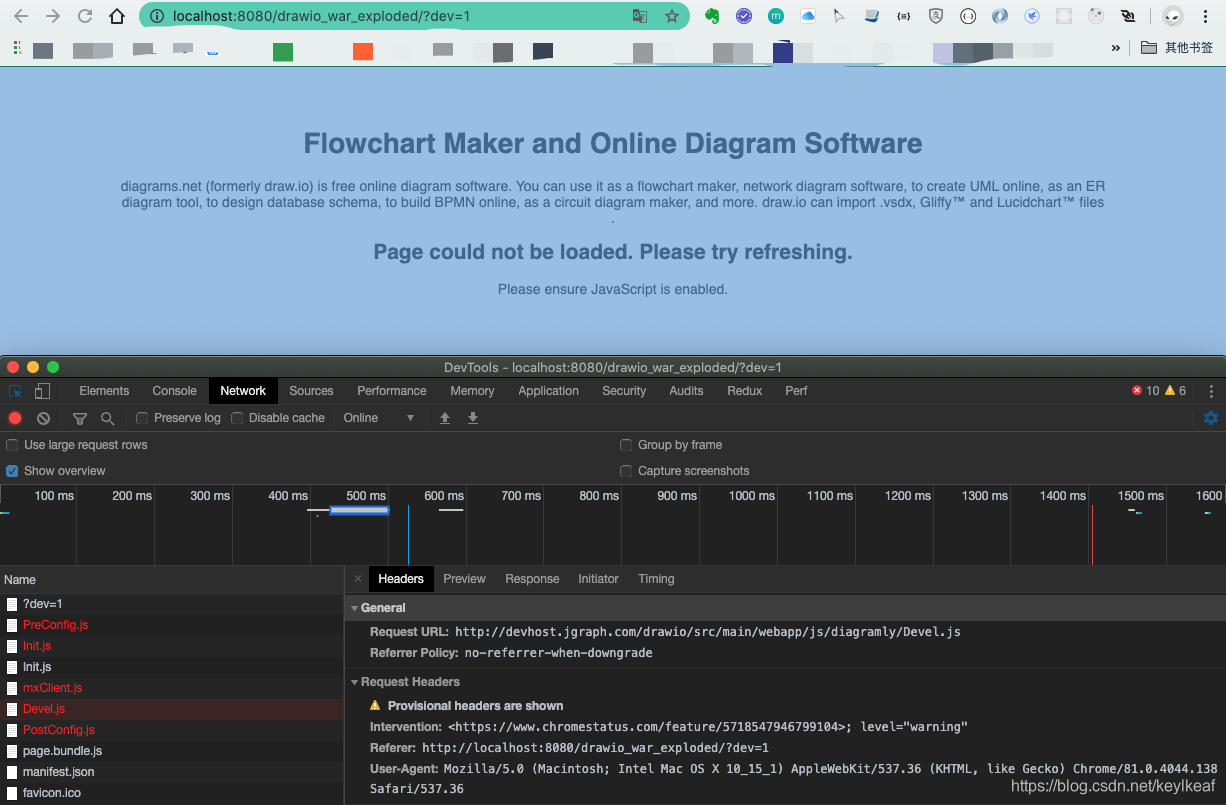
Task: Click the red error count indicator
Action: click(1145, 391)
